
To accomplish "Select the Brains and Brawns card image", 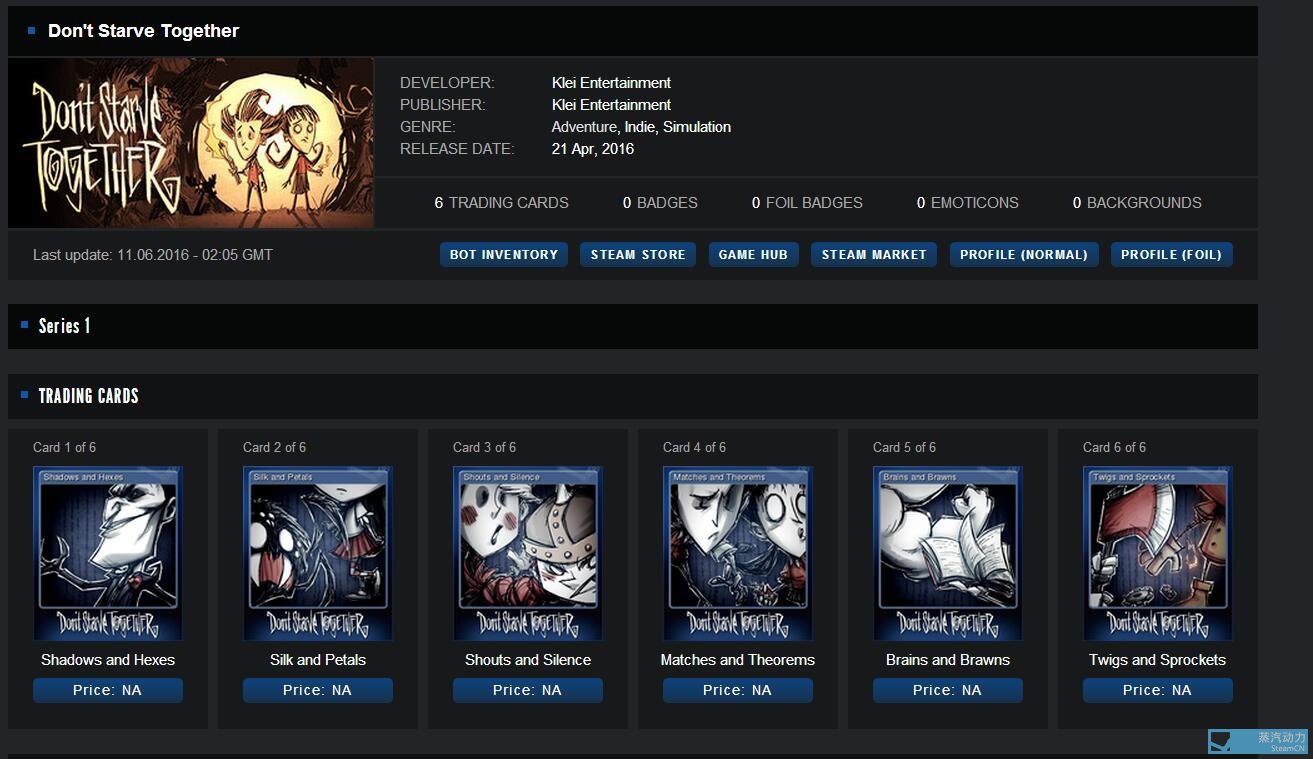I will [948, 553].
